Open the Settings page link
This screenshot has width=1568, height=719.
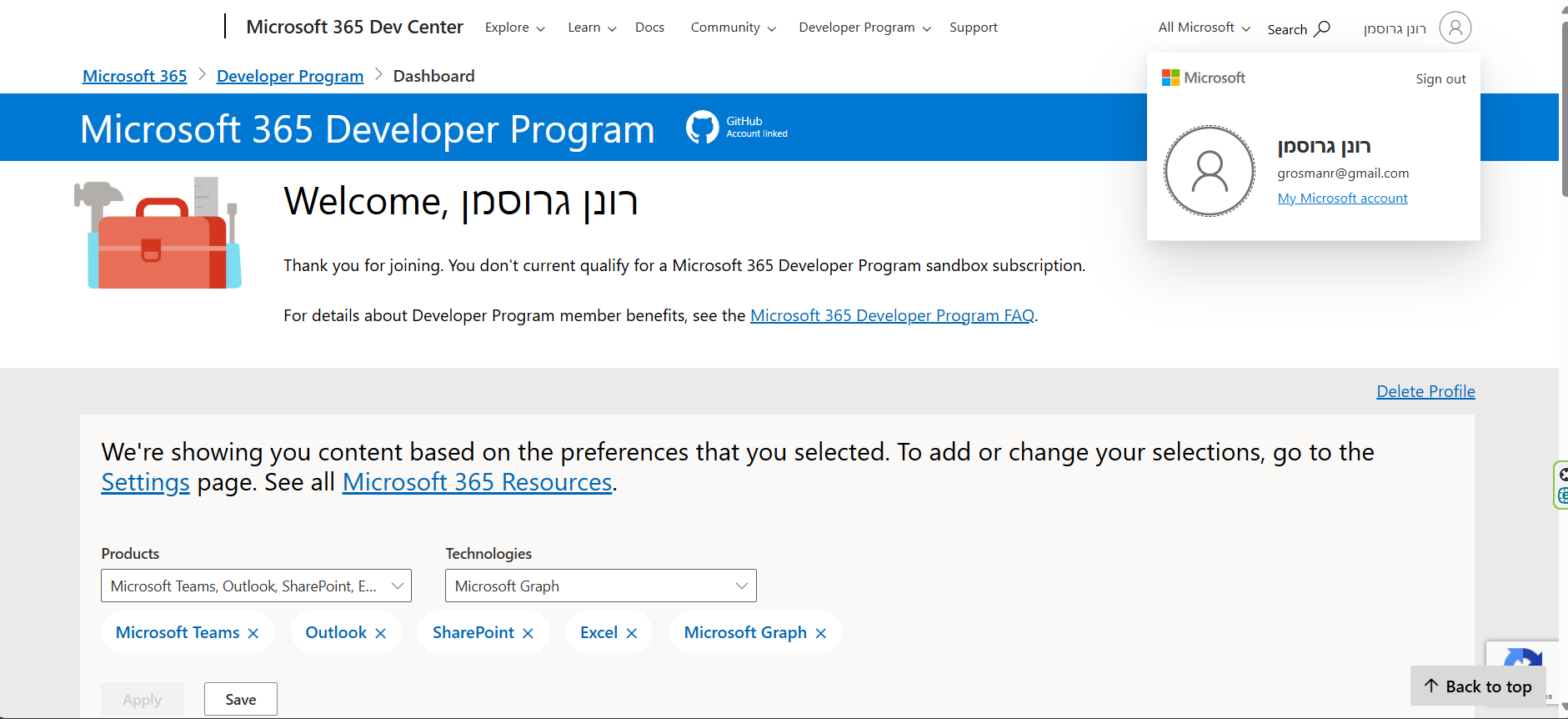(x=145, y=482)
